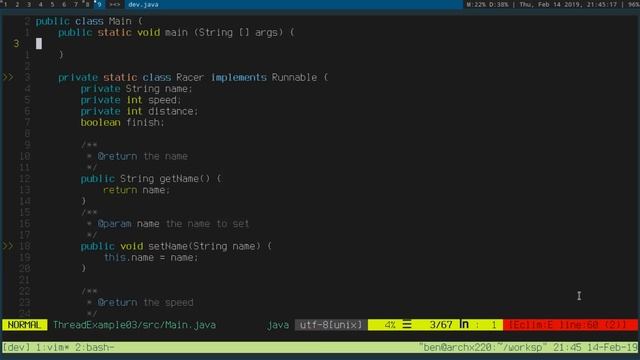
Task: Click the java filetype label in statusline
Action: coord(278,325)
